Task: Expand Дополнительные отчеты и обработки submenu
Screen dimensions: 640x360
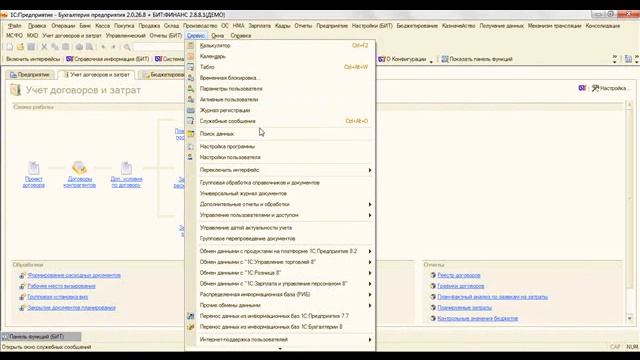Action: (280, 204)
